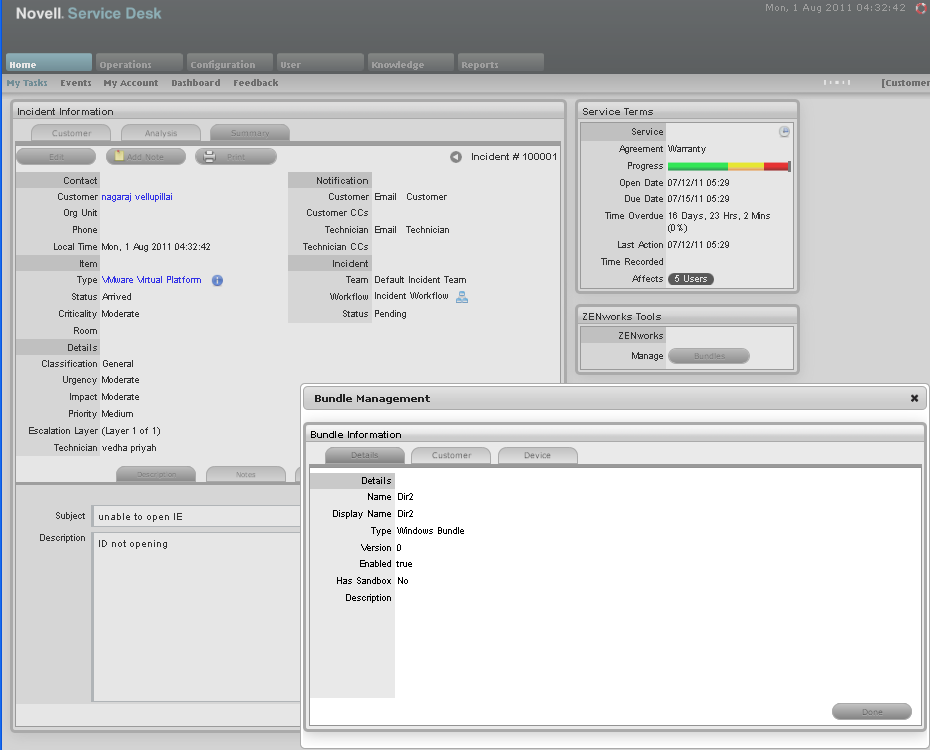
Task: Click the Print button with printer icon
Action: pyautogui.click(x=235, y=157)
